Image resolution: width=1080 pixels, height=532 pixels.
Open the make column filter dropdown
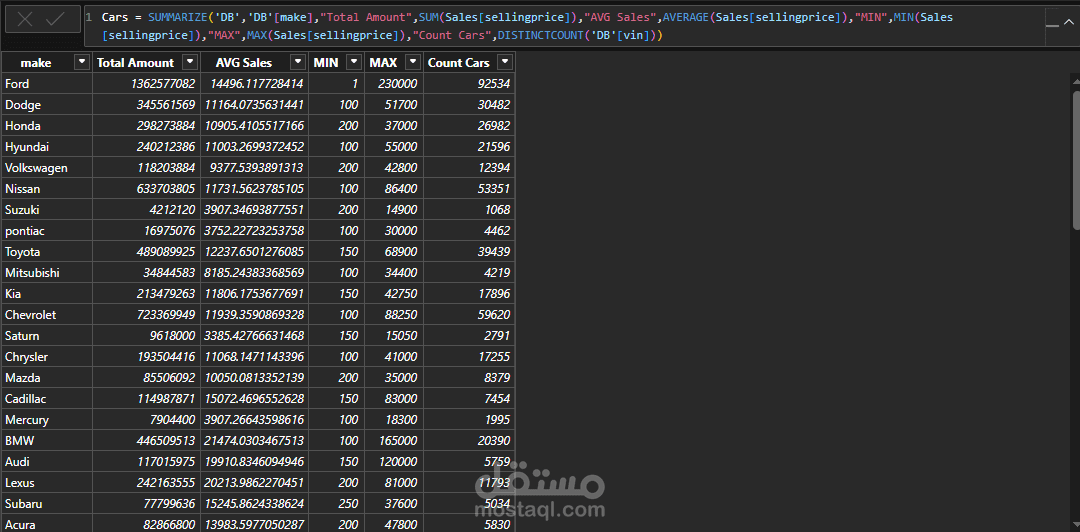[x=82, y=62]
